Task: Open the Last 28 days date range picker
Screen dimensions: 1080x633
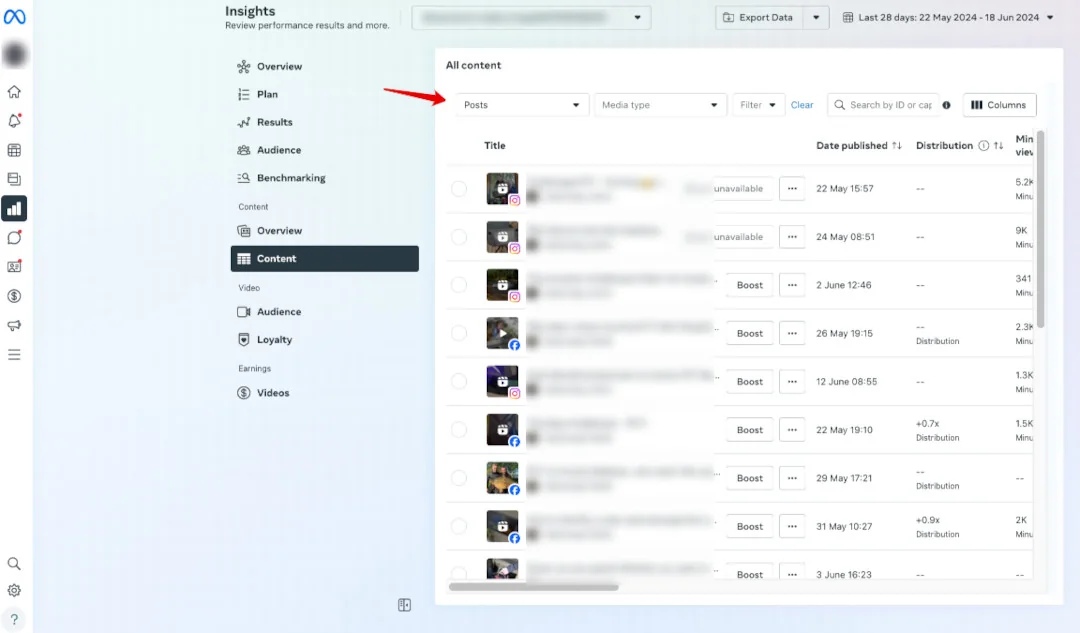Action: [948, 17]
